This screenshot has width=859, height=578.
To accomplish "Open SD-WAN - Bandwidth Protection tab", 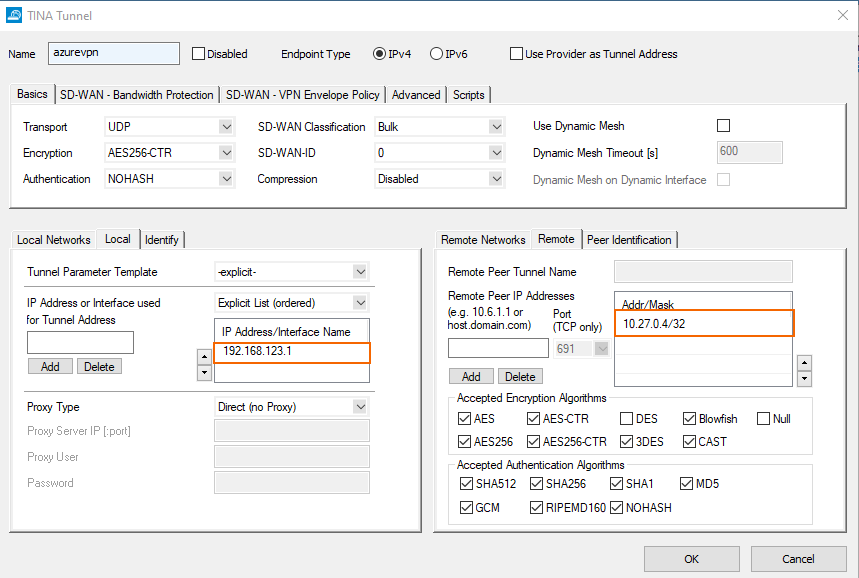I will point(136,95).
